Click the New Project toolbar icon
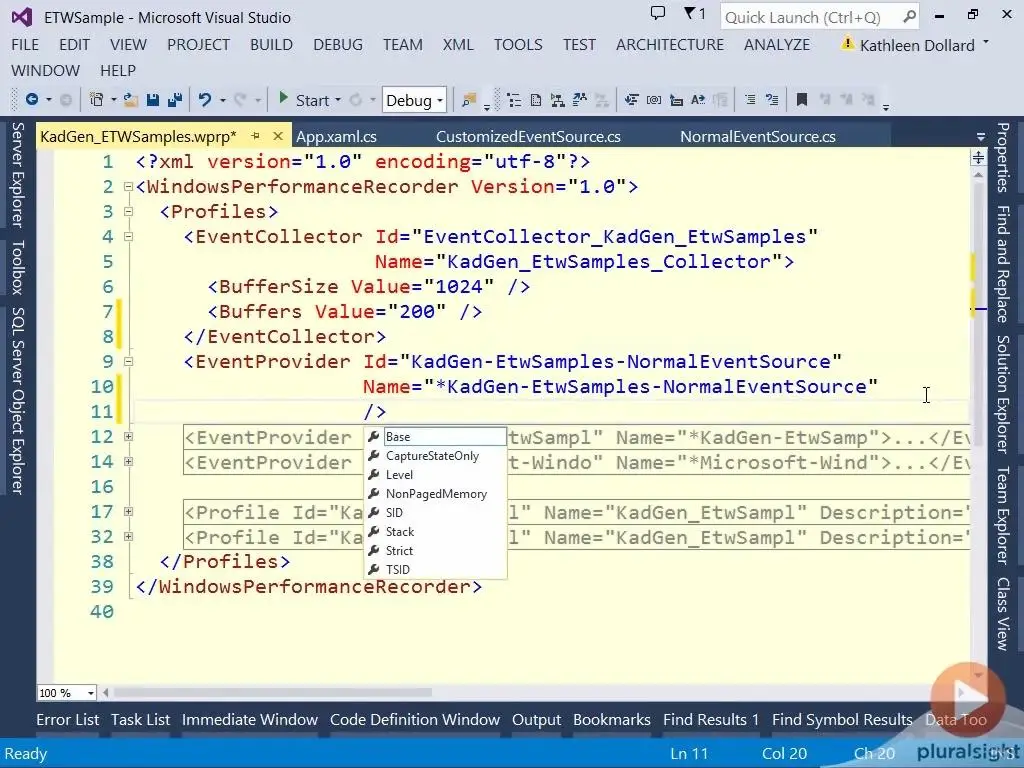 [97, 100]
